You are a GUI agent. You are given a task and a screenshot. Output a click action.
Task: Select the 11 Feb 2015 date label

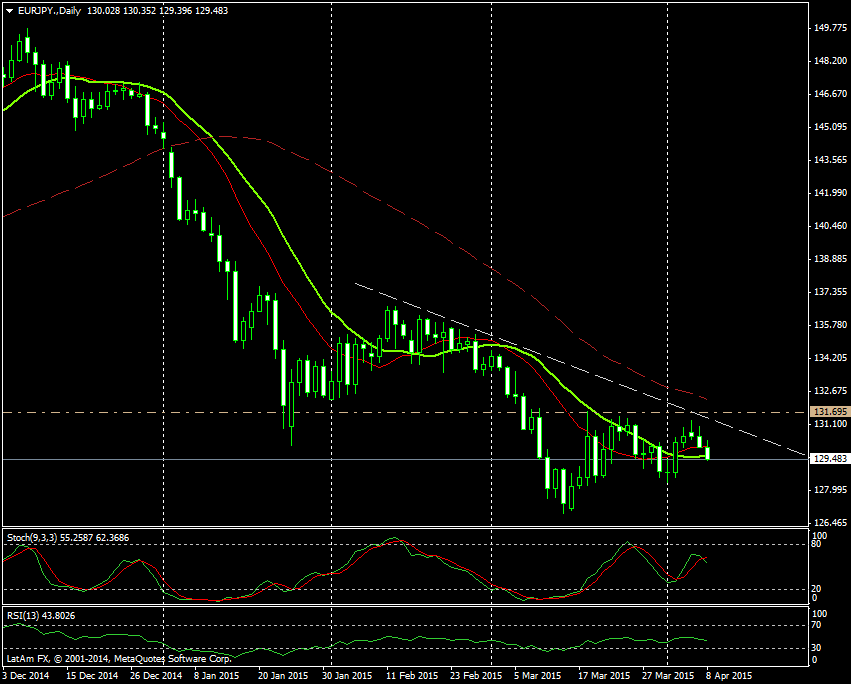point(411,675)
